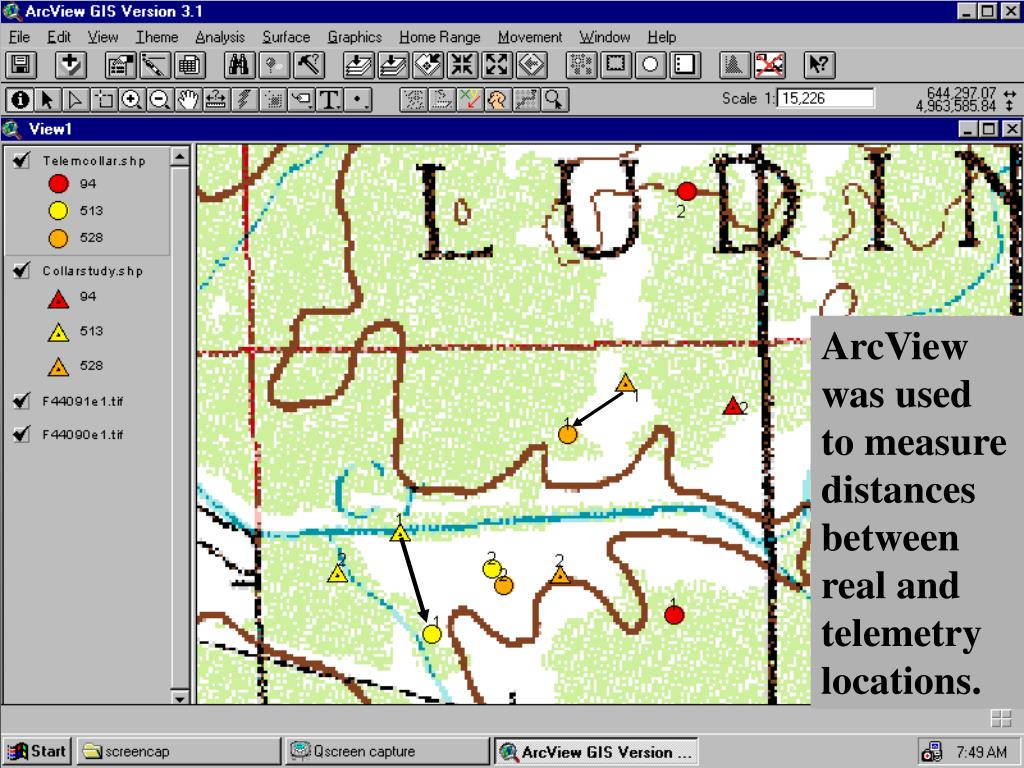The width and height of the screenshot is (1024, 768).
Task: Open the Surface menu
Action: click(x=286, y=37)
